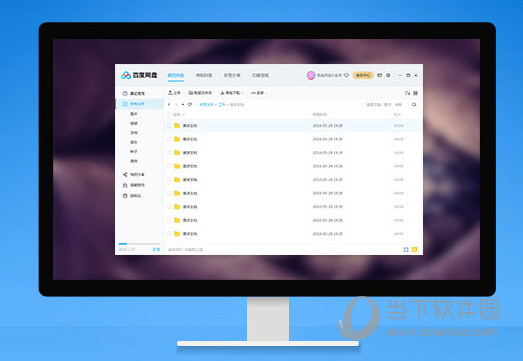Viewport: 523px width, 361px height.
Task: Select Music category under All Files
Action: coord(134,142)
